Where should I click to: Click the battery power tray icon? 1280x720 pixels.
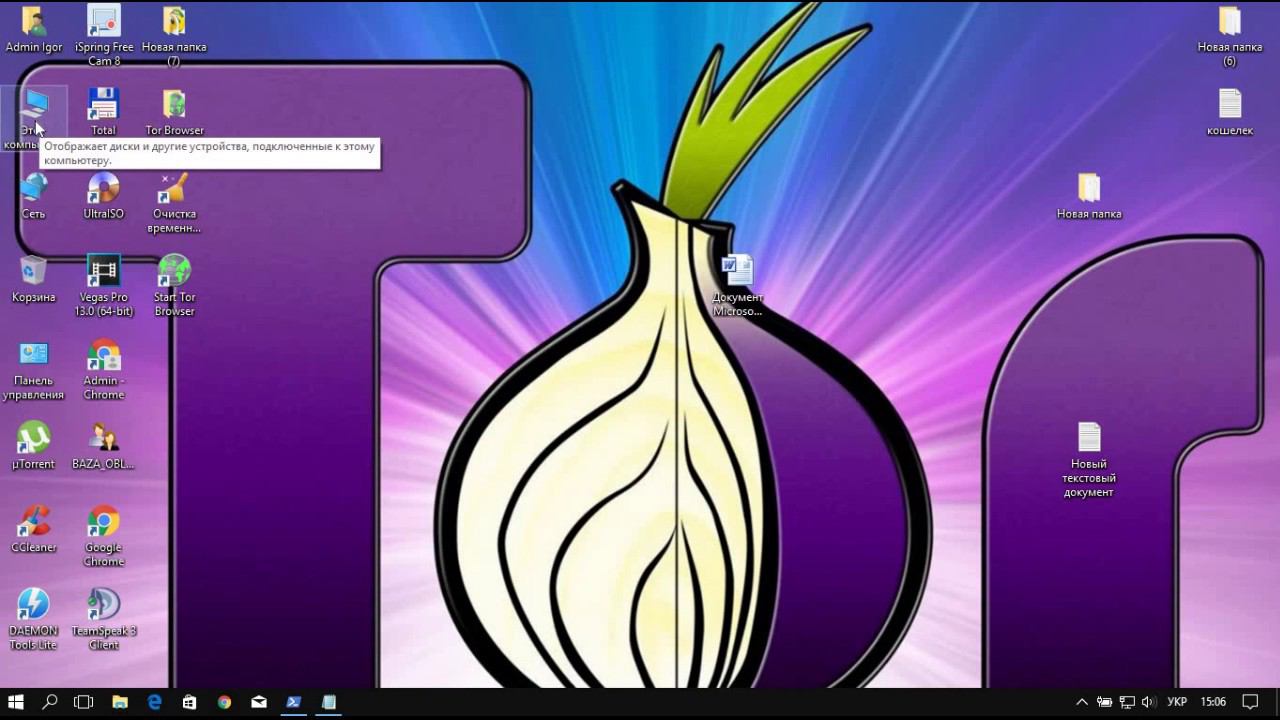[x=1105, y=702]
